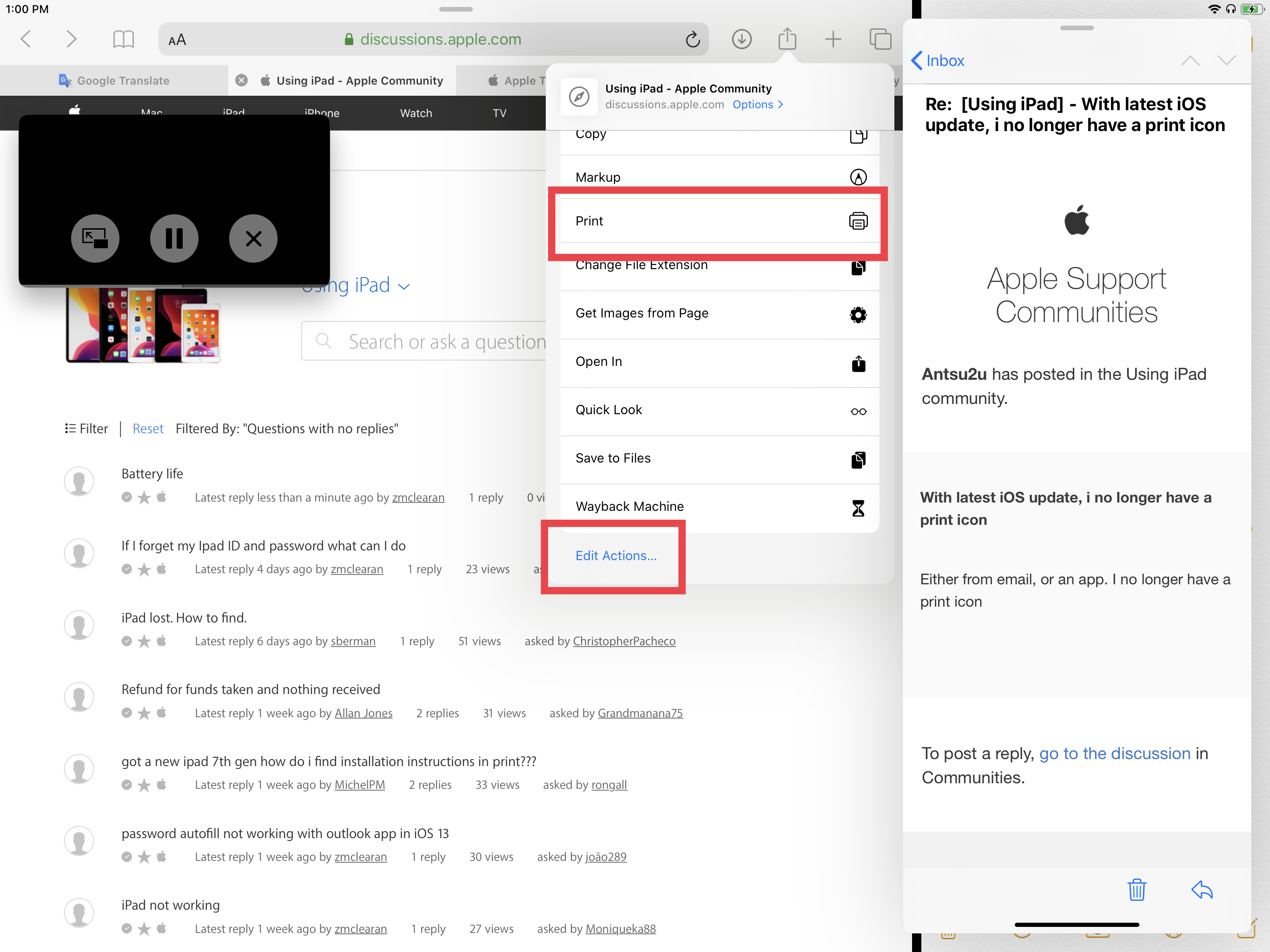
Task: Select Print in the share menu
Action: [x=719, y=221]
